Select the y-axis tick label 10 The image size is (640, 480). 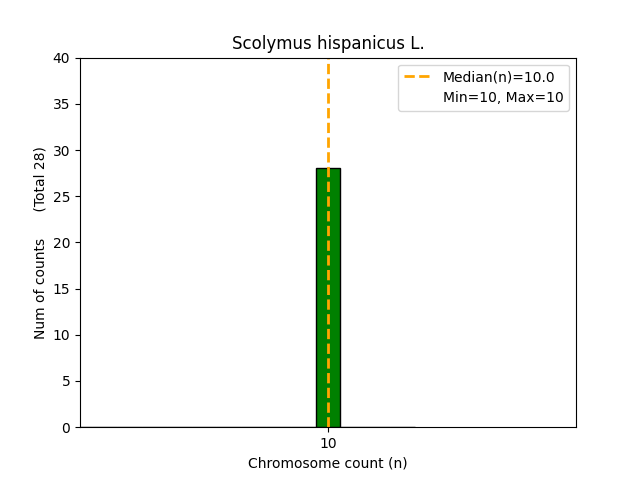[x=62, y=335]
